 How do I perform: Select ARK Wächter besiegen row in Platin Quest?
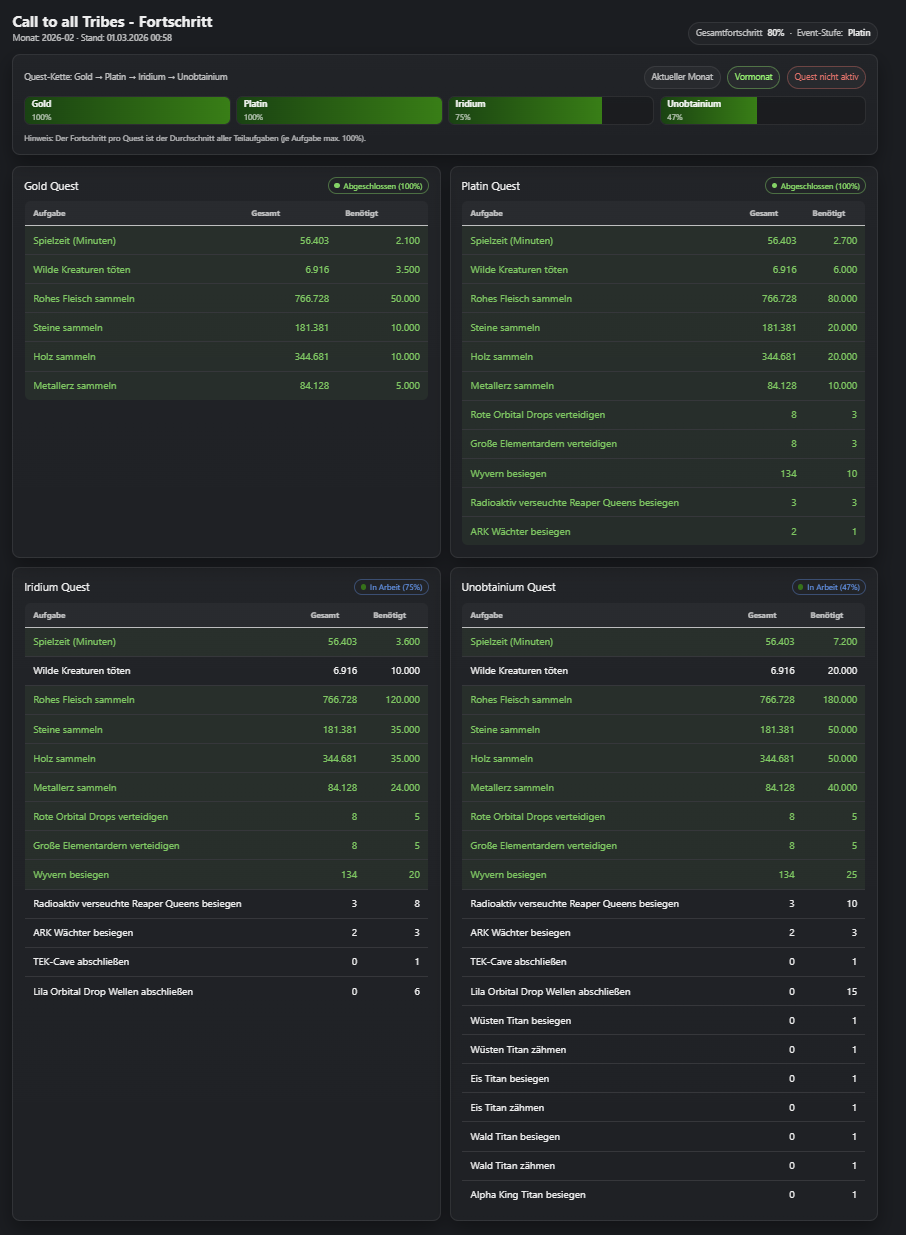663,532
